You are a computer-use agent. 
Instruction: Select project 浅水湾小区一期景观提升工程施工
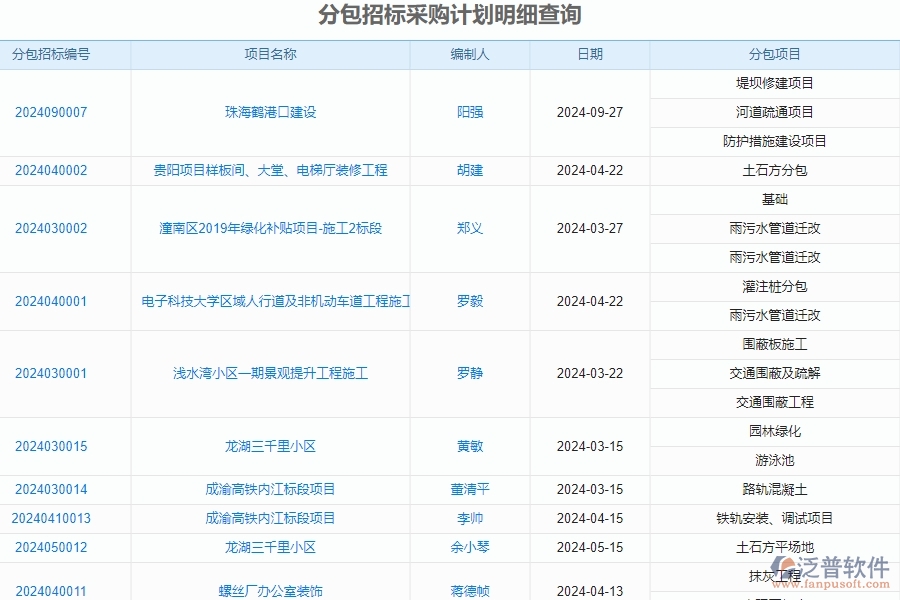(272, 373)
